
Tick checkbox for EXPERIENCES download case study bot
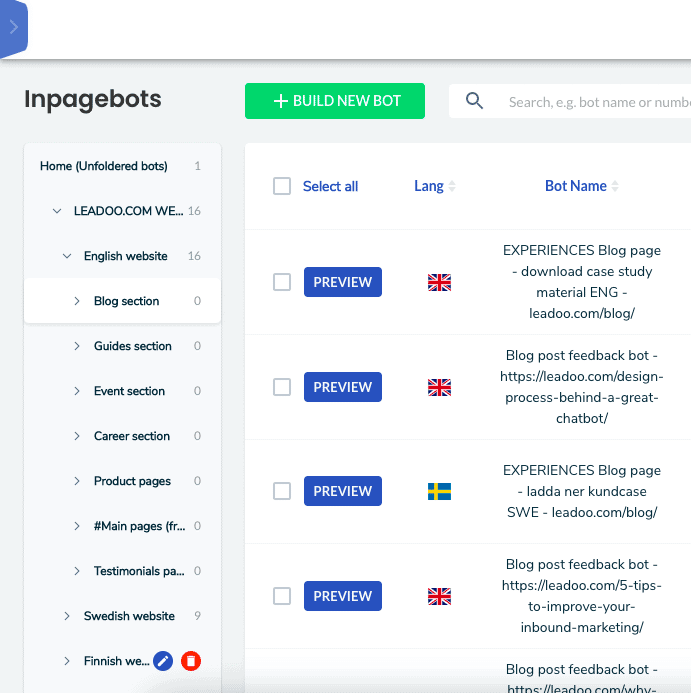pos(282,282)
